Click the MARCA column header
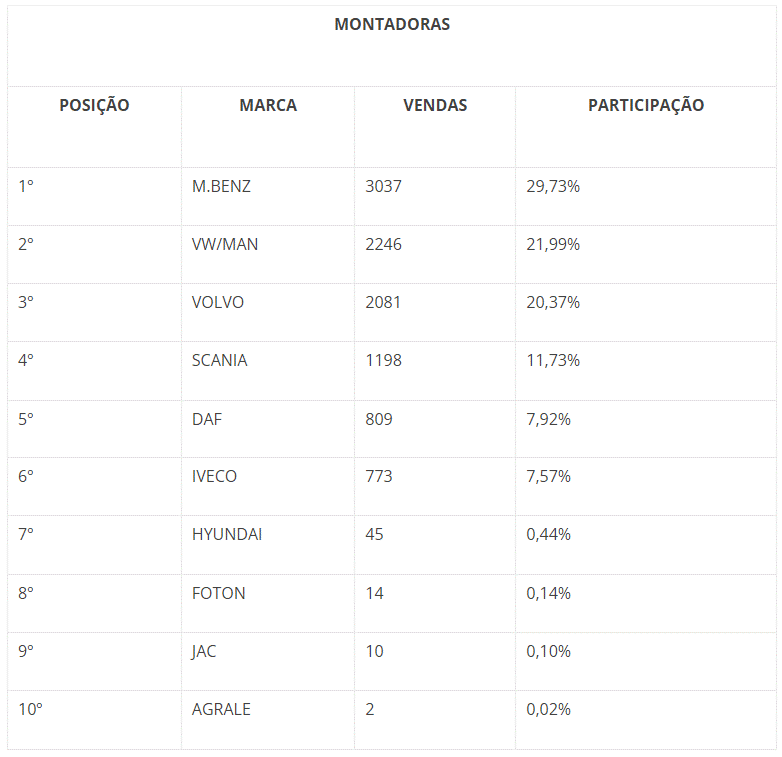The height and width of the screenshot is (757, 782). pos(268,105)
